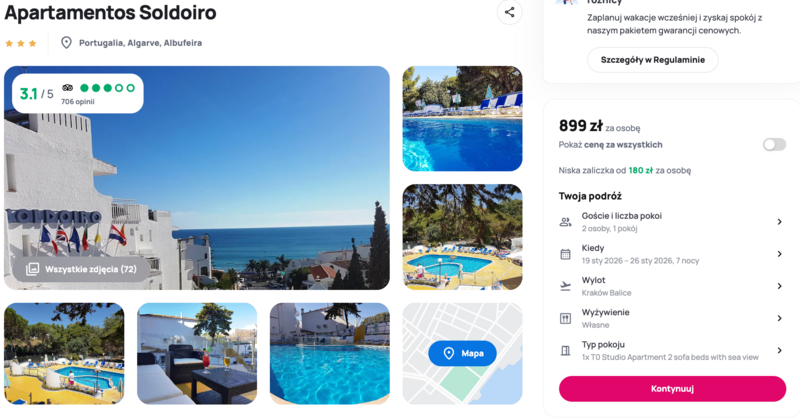800x419 pixels.
Task: Click the airplane icon next to Wylot
Action: pyautogui.click(x=565, y=286)
